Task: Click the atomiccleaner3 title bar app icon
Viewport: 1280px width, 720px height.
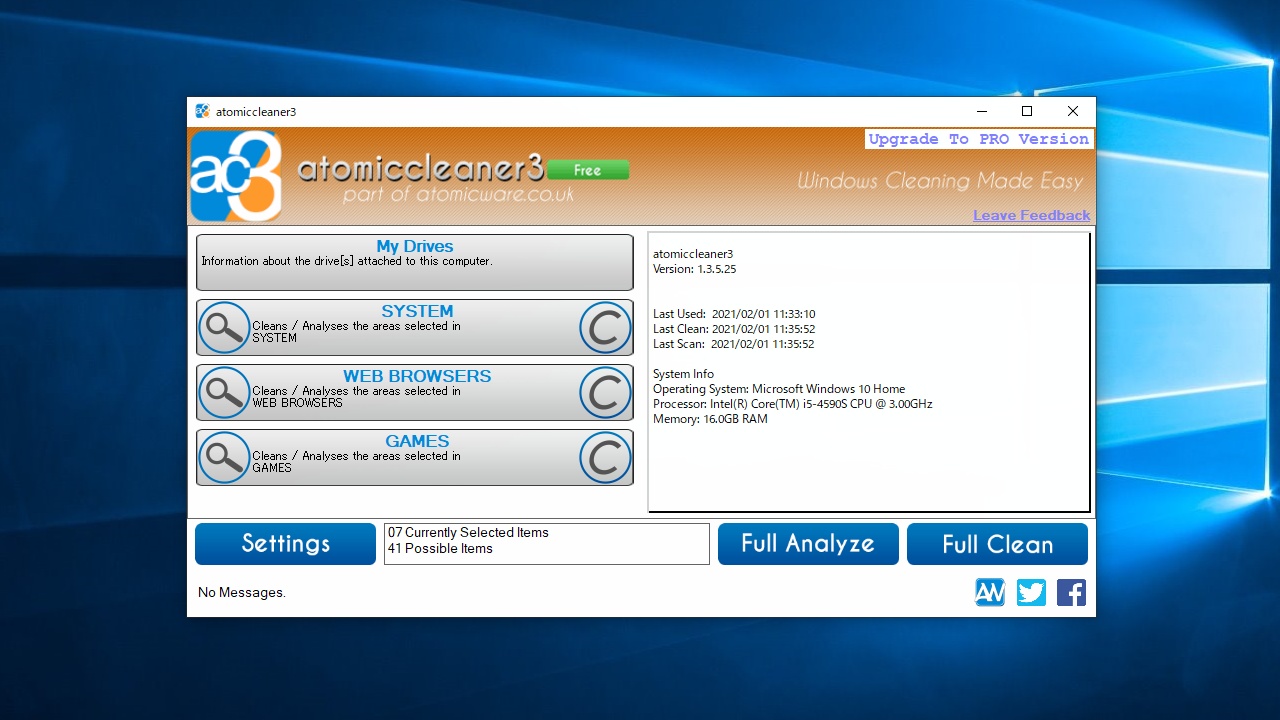Action: point(203,111)
